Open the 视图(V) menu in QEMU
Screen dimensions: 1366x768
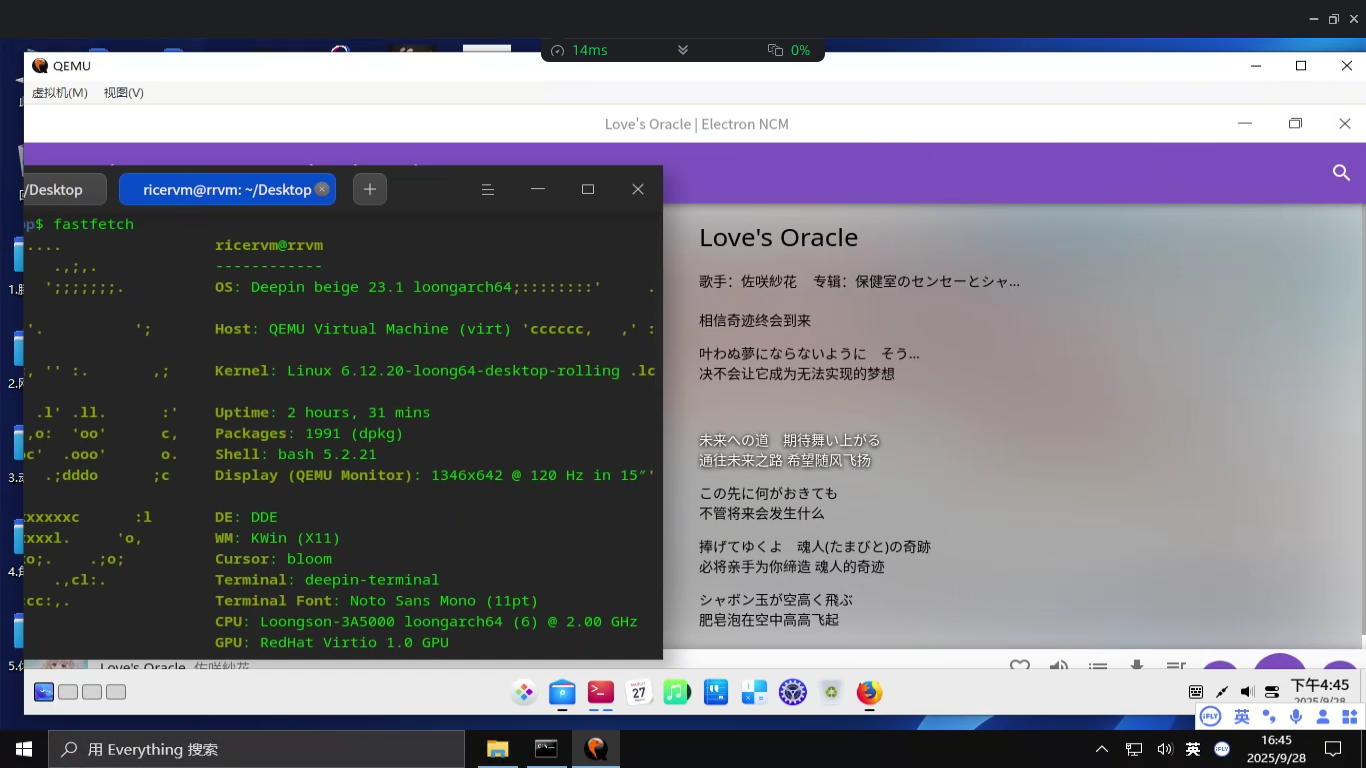click(x=124, y=92)
